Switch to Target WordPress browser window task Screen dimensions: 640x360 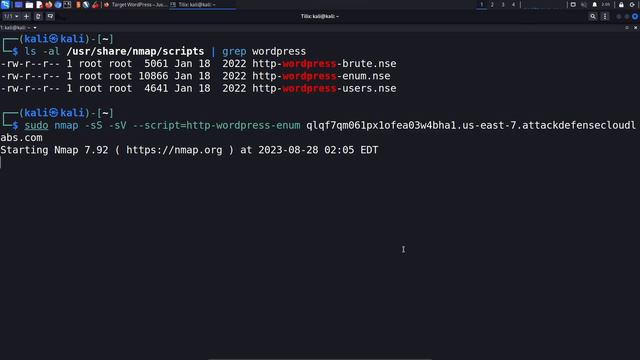point(136,5)
